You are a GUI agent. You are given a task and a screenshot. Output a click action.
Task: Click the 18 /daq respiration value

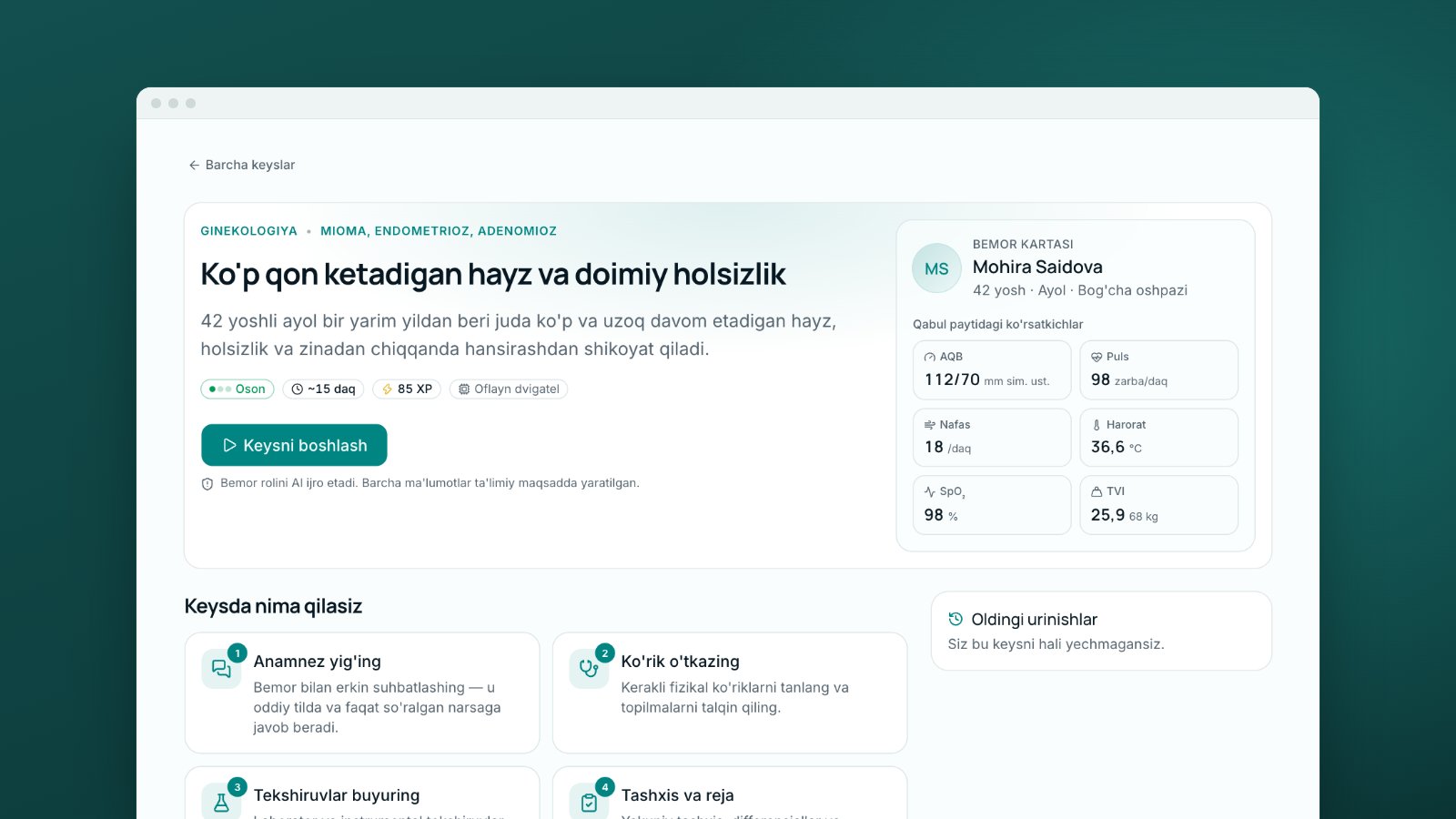click(947, 447)
